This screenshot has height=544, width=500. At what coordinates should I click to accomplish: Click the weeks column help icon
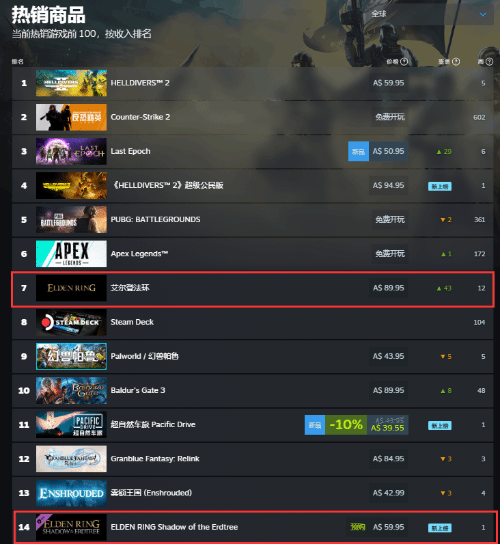[489, 62]
